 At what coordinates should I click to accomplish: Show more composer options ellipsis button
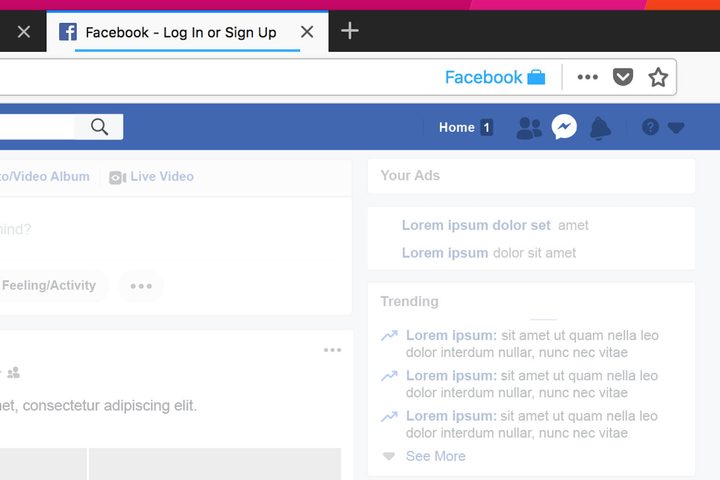tap(141, 286)
